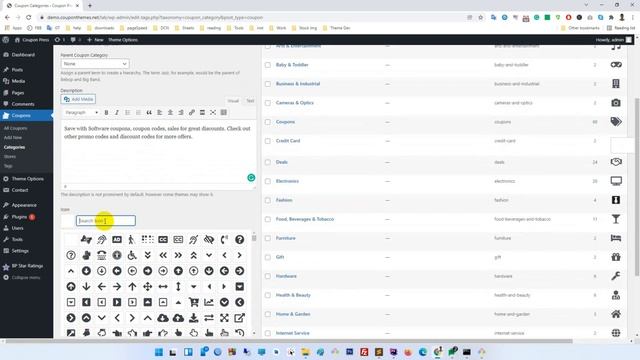Choose the horizontal double arrow icon
640x360 pixels.
[x=163, y=287]
